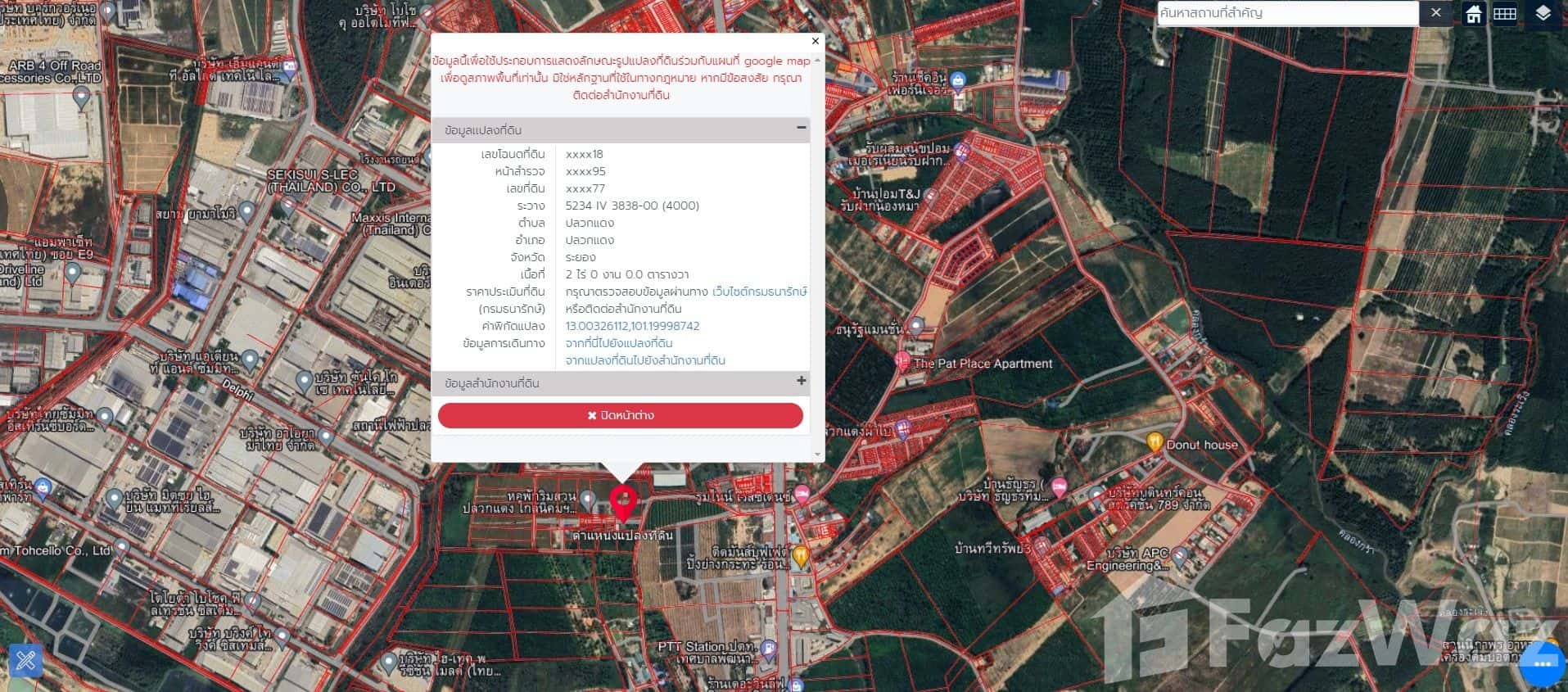Image resolution: width=1568 pixels, height=692 pixels.
Task: Click the ค้นหาสถานที่สำคัญ search field
Action: [x=1286, y=13]
